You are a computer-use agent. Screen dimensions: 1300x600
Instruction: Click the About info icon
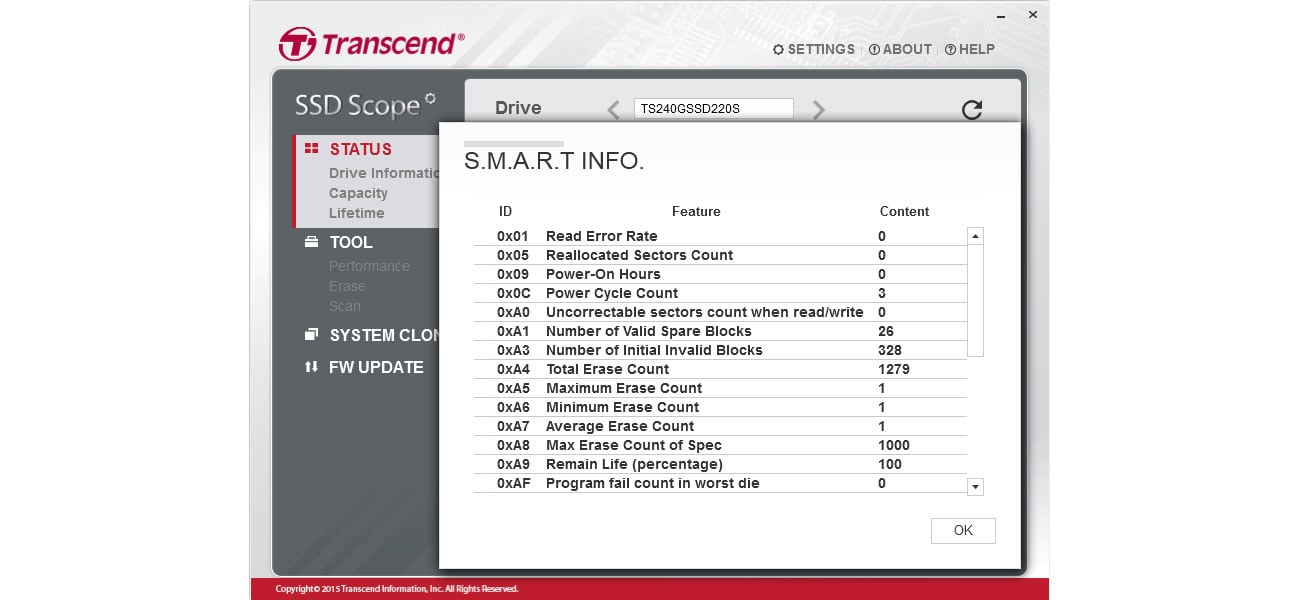(872, 49)
